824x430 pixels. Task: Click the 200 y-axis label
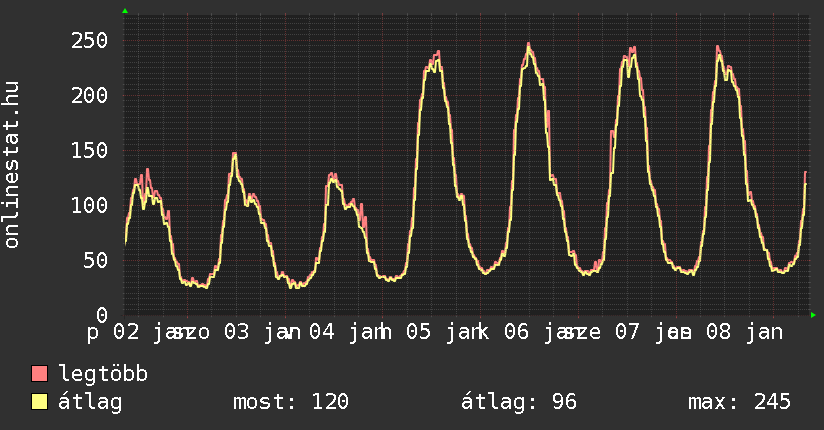point(89,95)
